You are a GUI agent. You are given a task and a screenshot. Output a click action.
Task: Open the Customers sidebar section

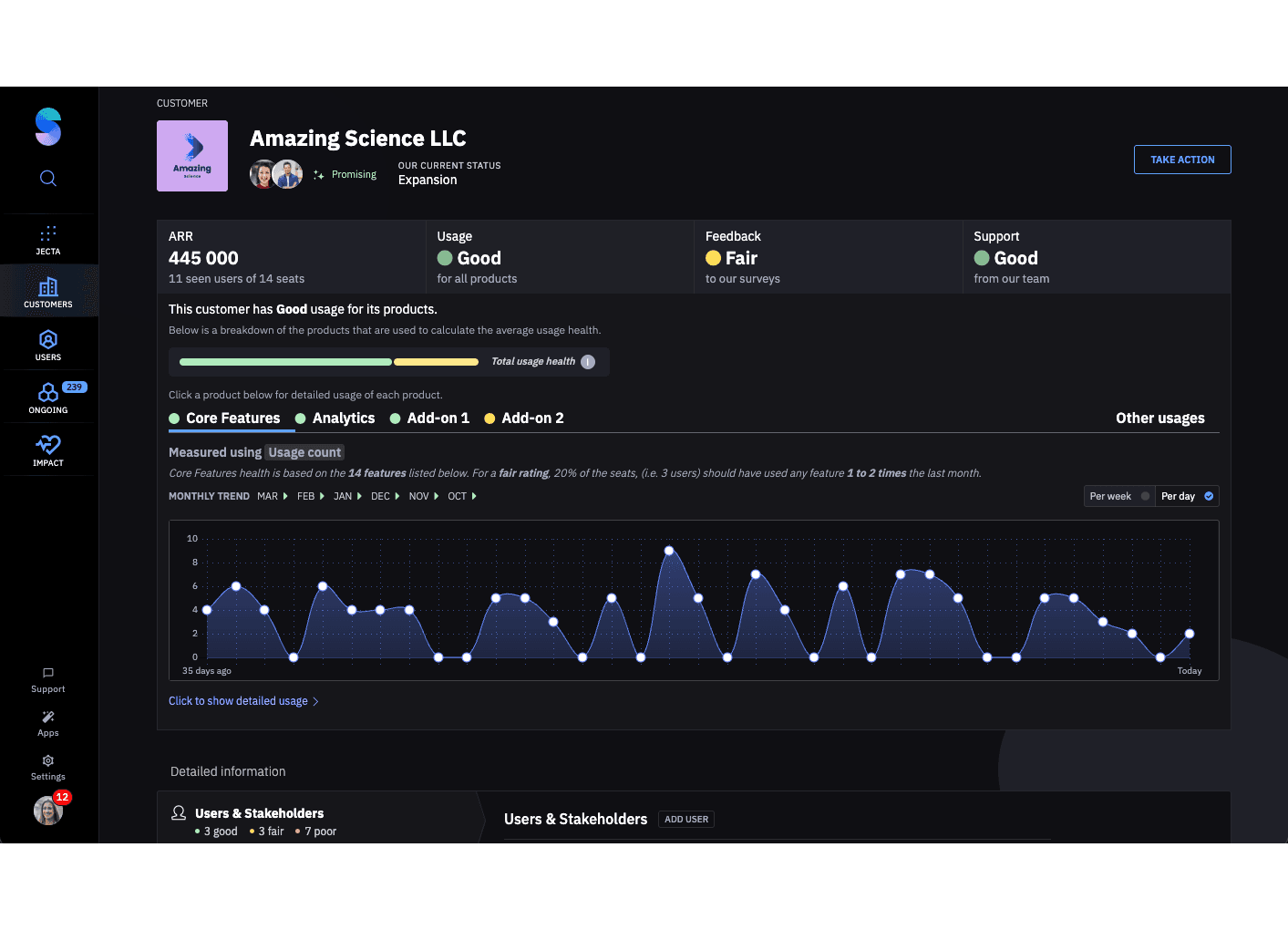coord(48,292)
